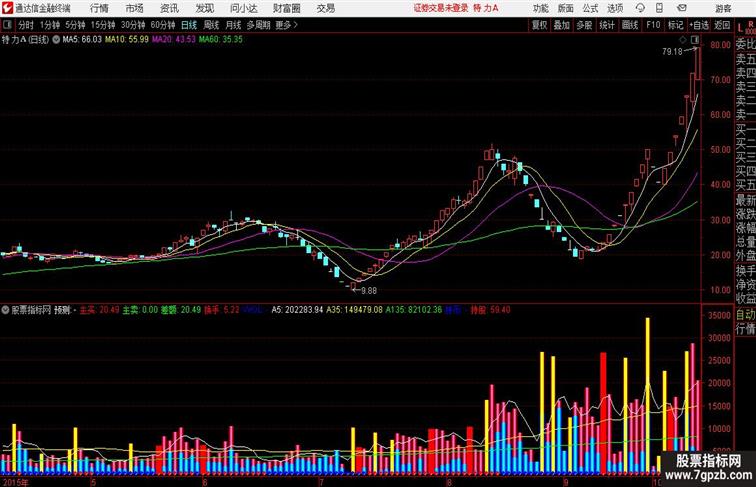Select the 日线 daily period tab
The width and height of the screenshot is (756, 487).
coord(189,25)
